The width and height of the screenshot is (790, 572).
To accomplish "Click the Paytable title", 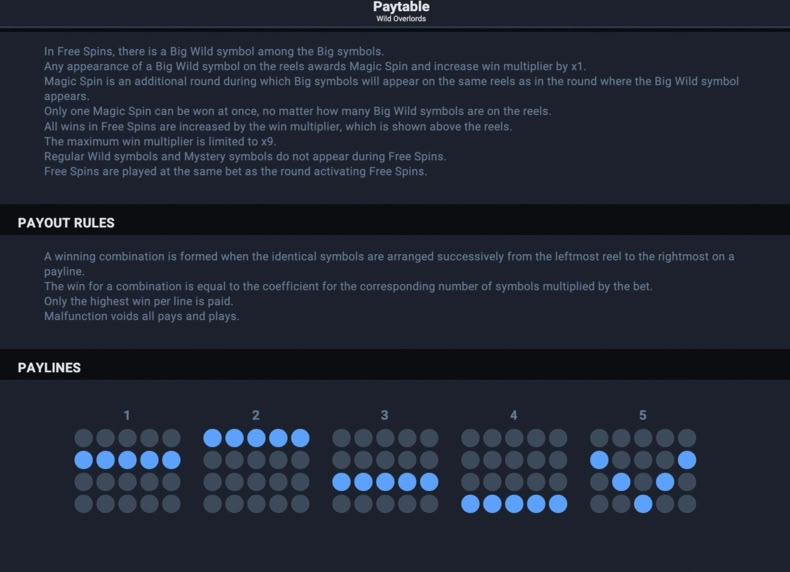I will pos(401,7).
